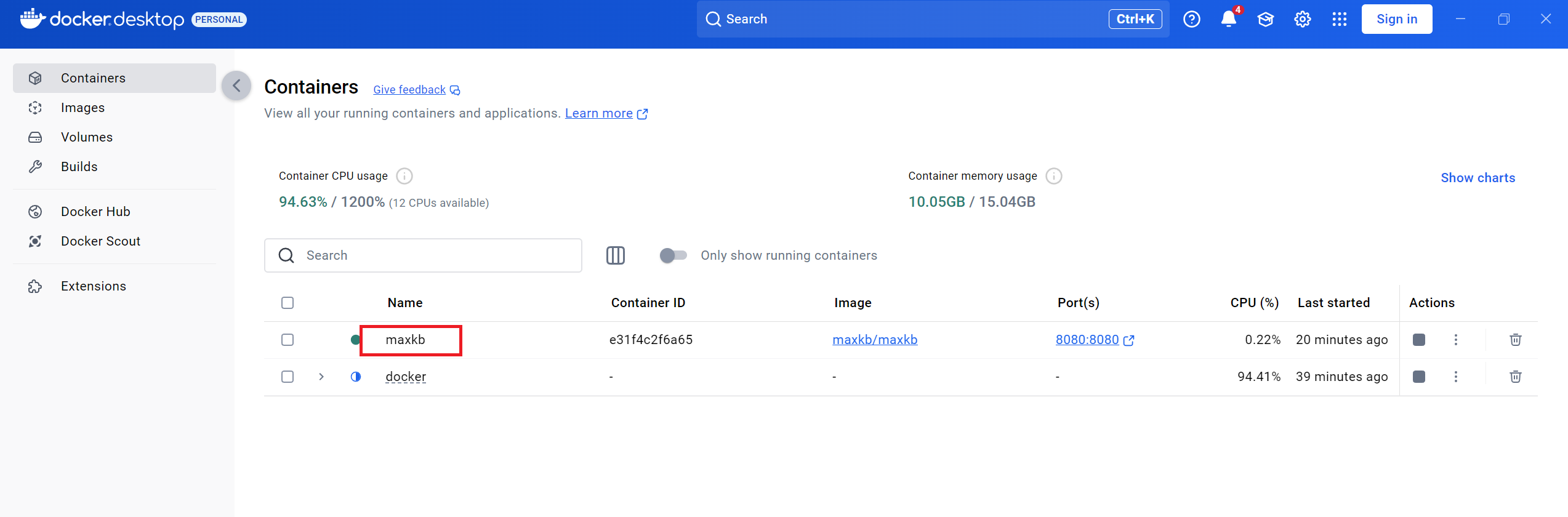The height and width of the screenshot is (517, 1568).
Task: Click the docker partial status icon
Action: pos(356,377)
